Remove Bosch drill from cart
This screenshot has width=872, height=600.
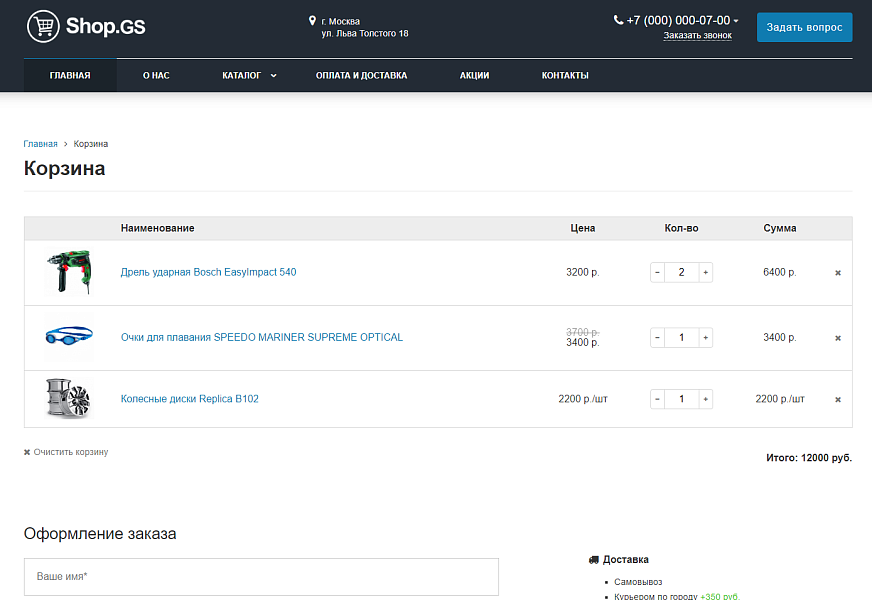838,272
